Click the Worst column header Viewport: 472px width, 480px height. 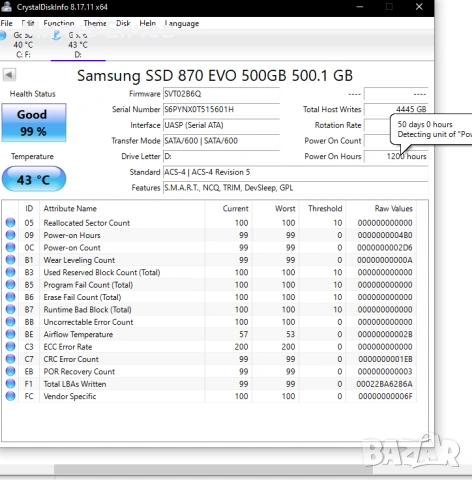pyautogui.click(x=276, y=209)
